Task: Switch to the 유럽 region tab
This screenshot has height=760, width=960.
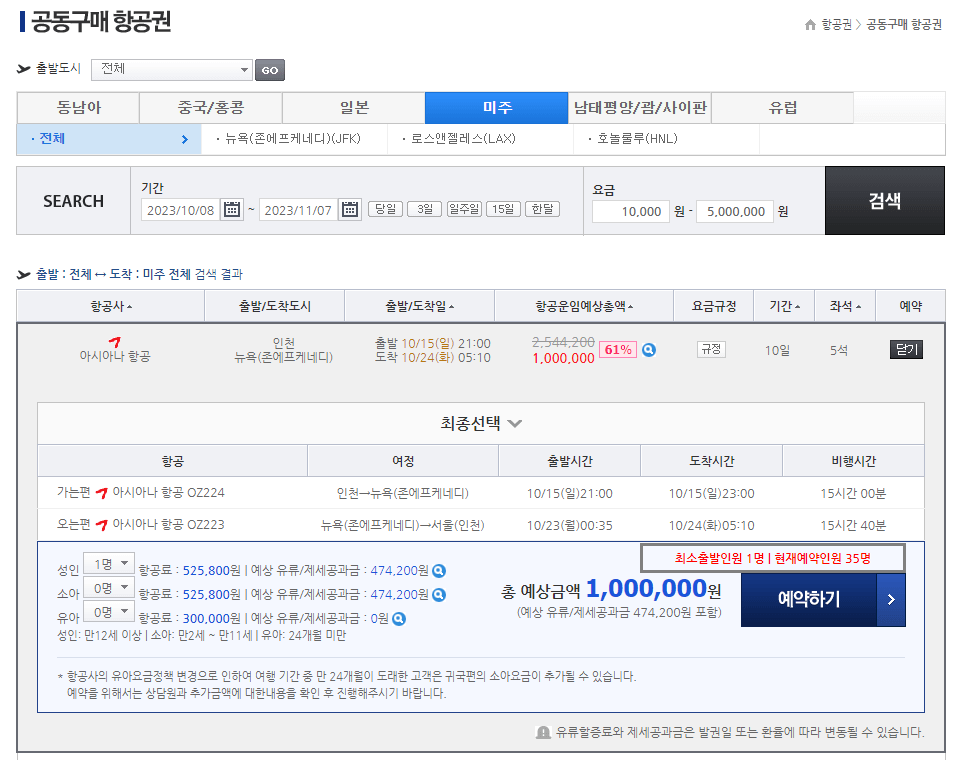Action: [x=782, y=107]
